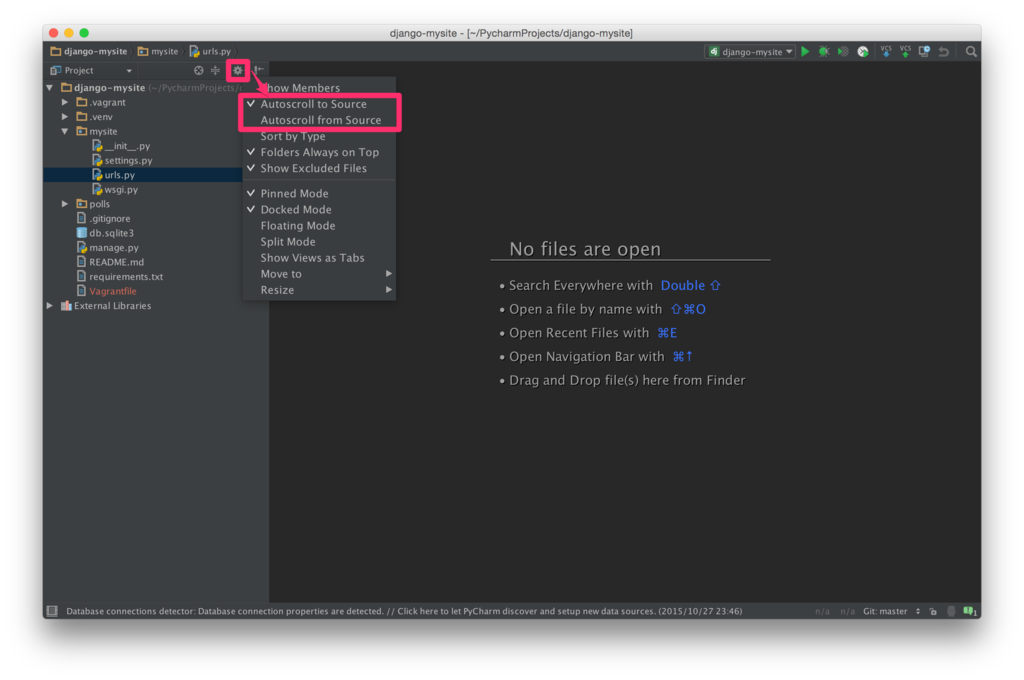Open Search Everywhere magnifier icon
This screenshot has height=680, width=1024.
(971, 51)
